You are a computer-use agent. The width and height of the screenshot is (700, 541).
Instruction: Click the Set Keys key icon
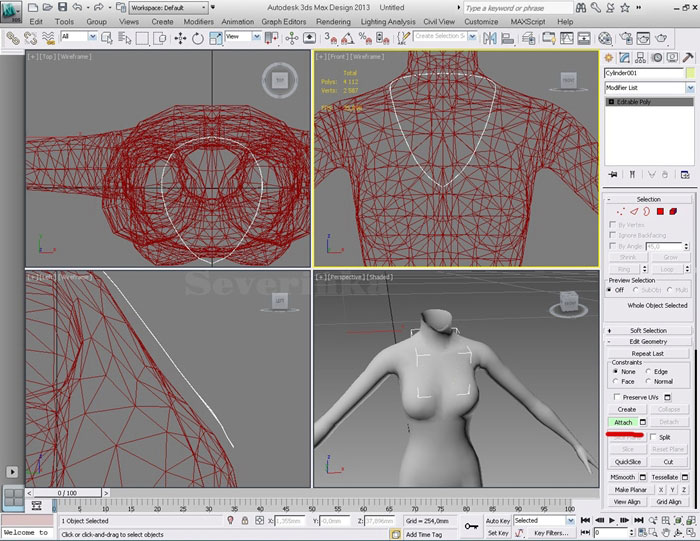[471, 526]
